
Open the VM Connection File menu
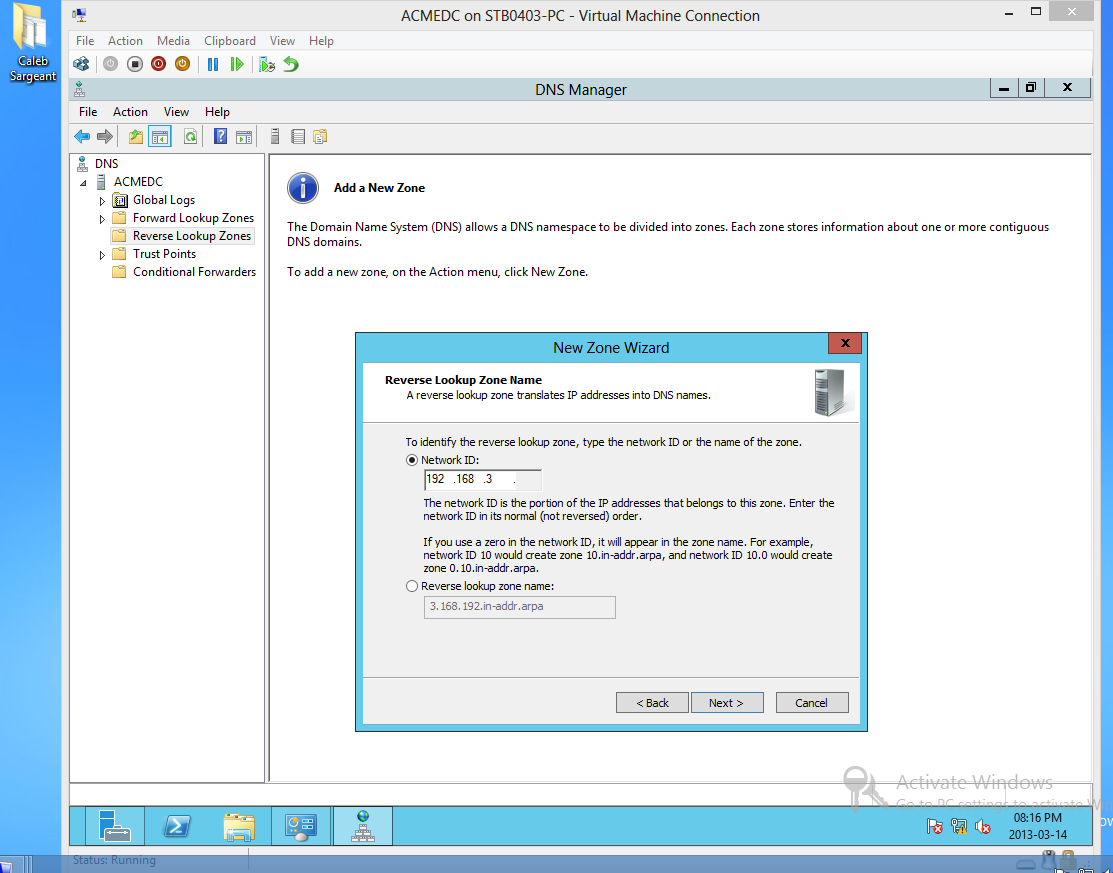(x=85, y=40)
